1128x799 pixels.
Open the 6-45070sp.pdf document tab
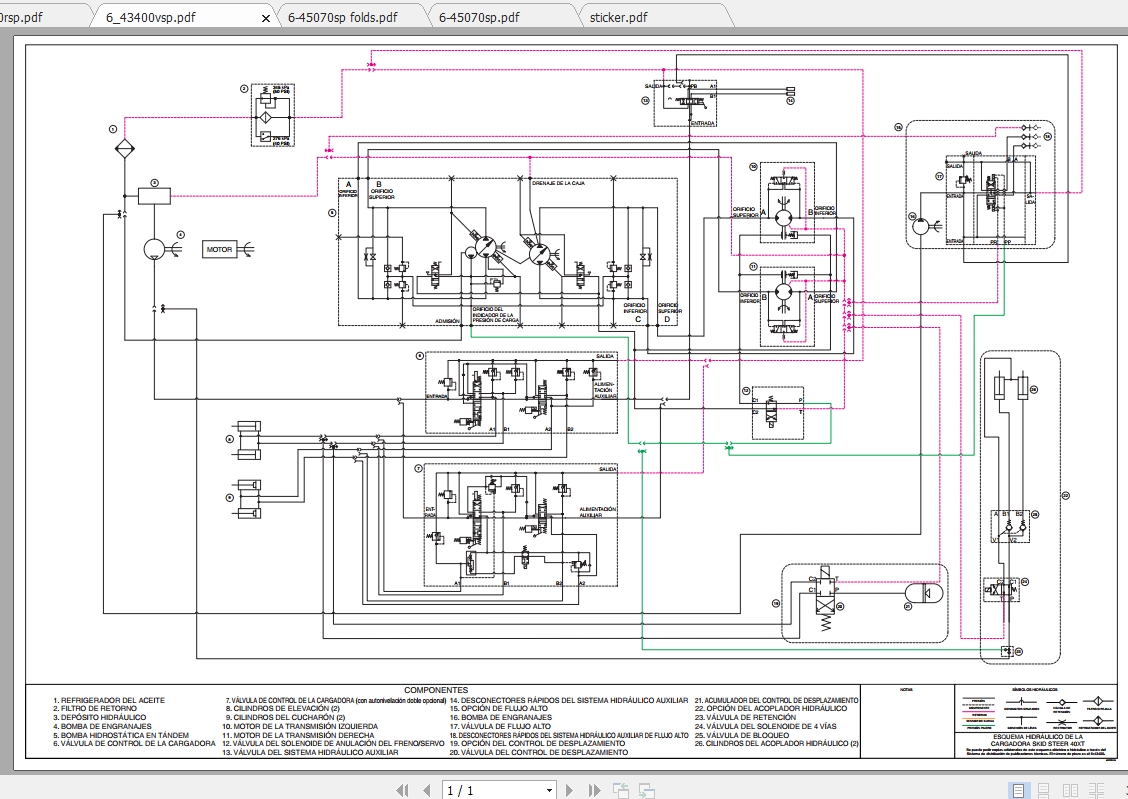click(479, 16)
